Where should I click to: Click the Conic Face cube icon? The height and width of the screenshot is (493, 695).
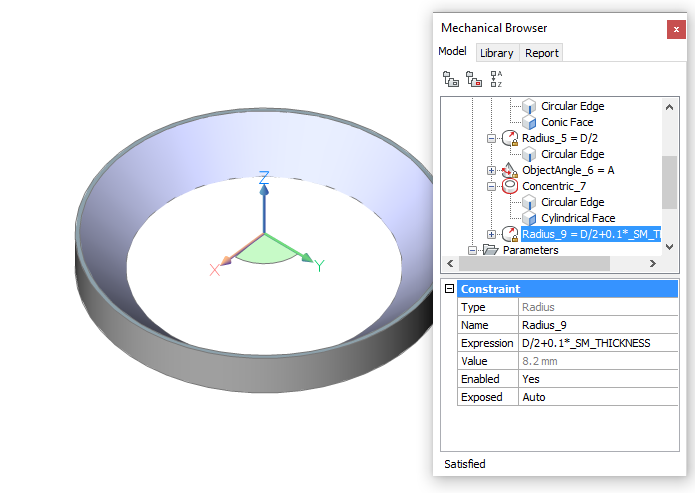[530, 122]
